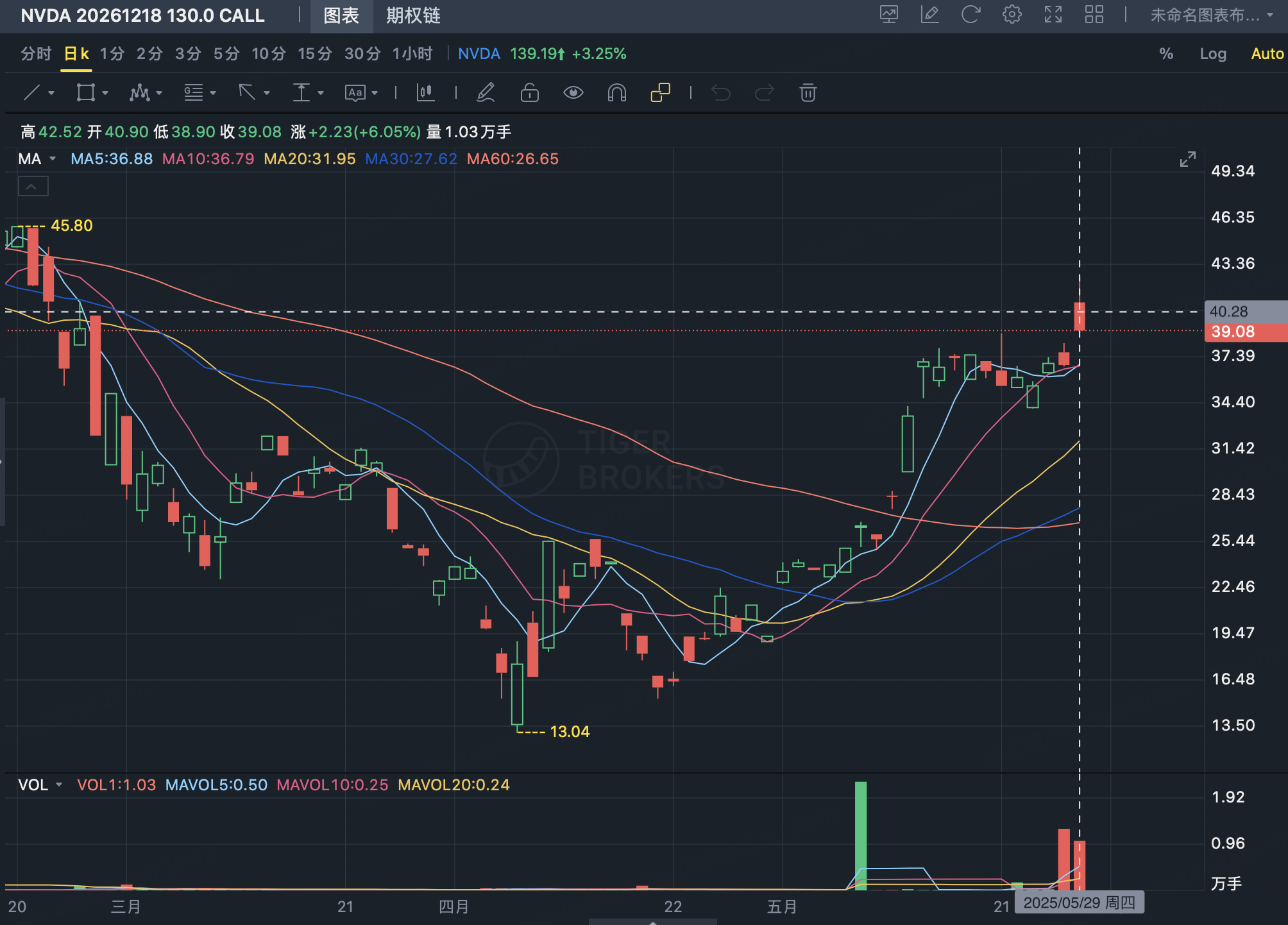Expand the Fibonacci tool dropdown arrow
Viewport: 1288px width, 925px height.
pos(213,93)
